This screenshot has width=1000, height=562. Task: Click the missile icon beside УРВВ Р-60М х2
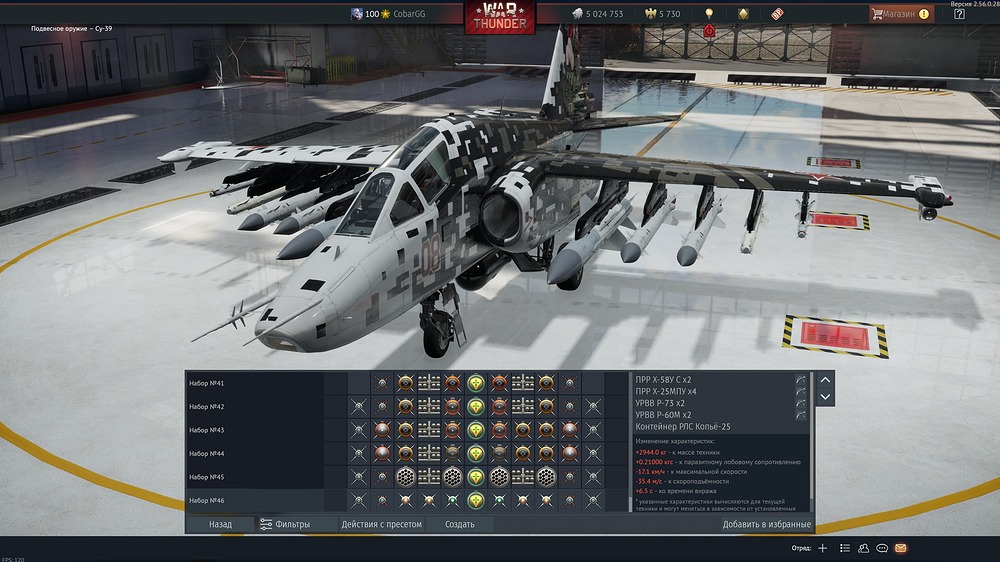(x=800, y=415)
